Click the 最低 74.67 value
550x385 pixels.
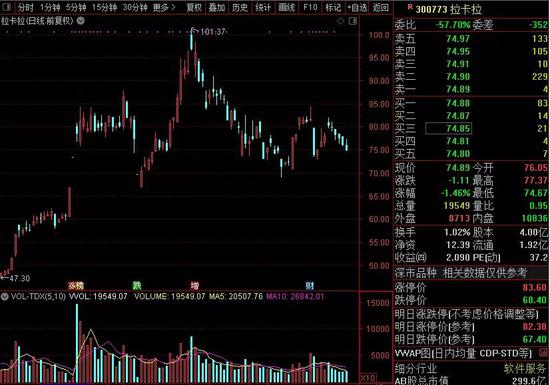click(536, 193)
